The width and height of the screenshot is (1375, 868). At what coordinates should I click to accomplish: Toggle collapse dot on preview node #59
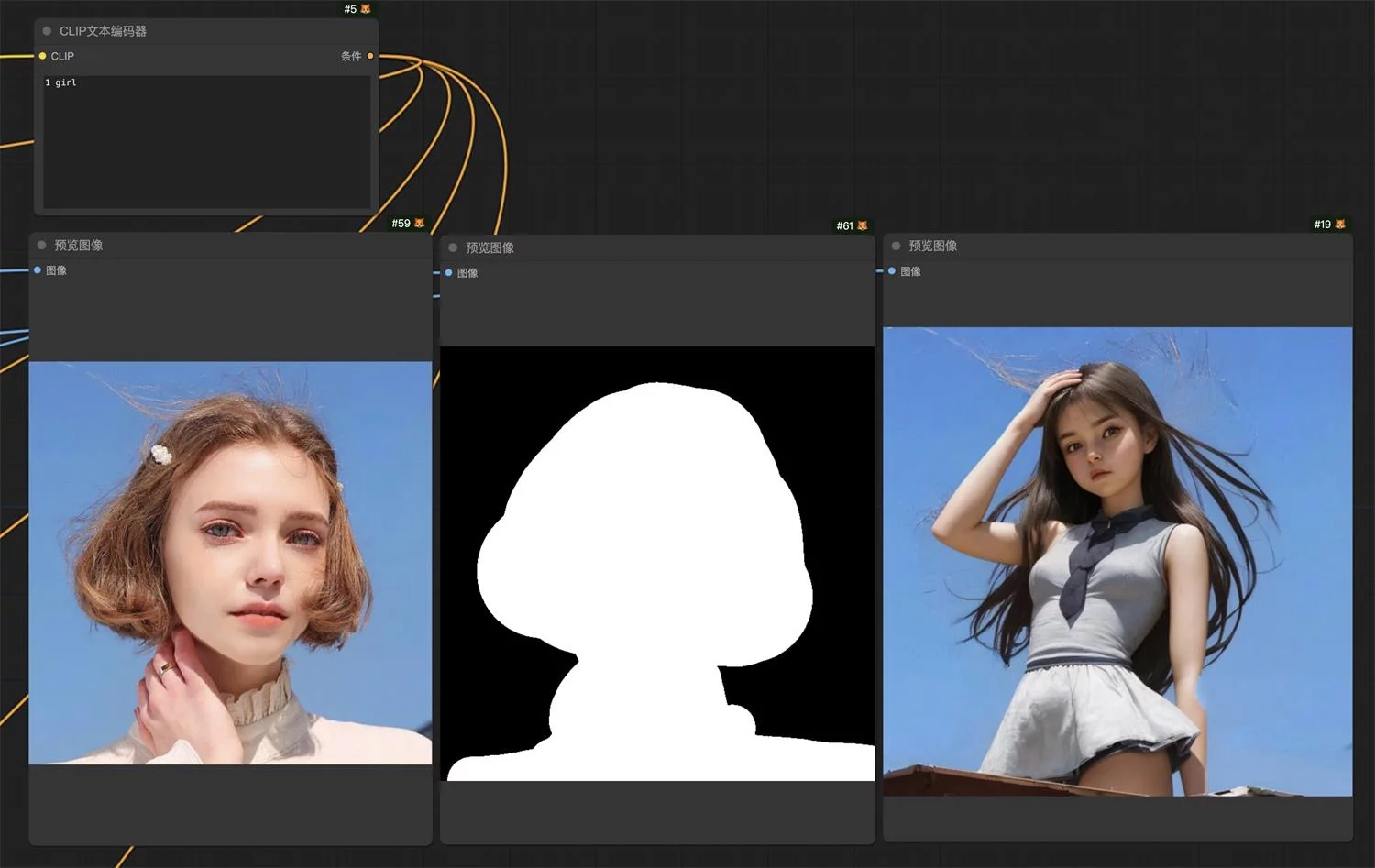42,246
